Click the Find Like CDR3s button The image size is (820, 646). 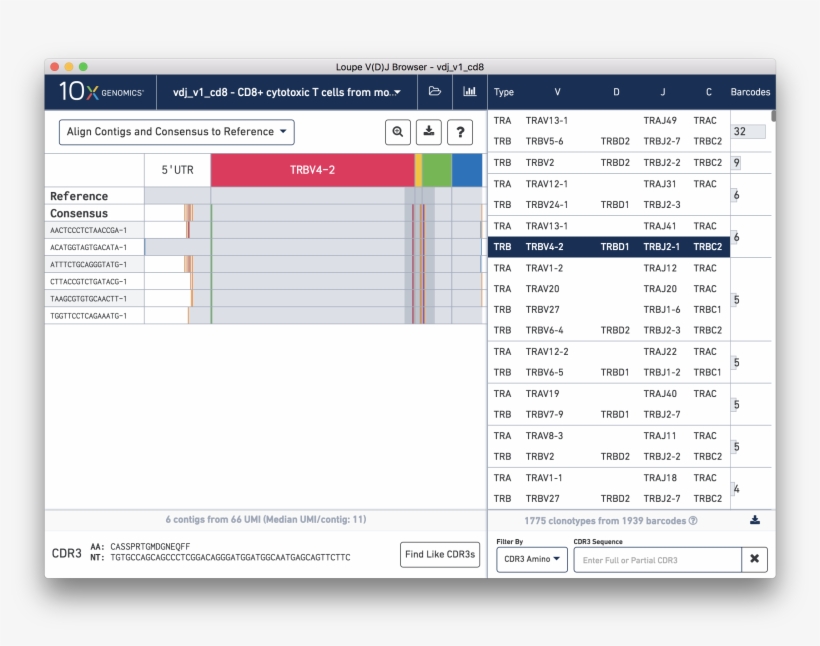tap(440, 554)
